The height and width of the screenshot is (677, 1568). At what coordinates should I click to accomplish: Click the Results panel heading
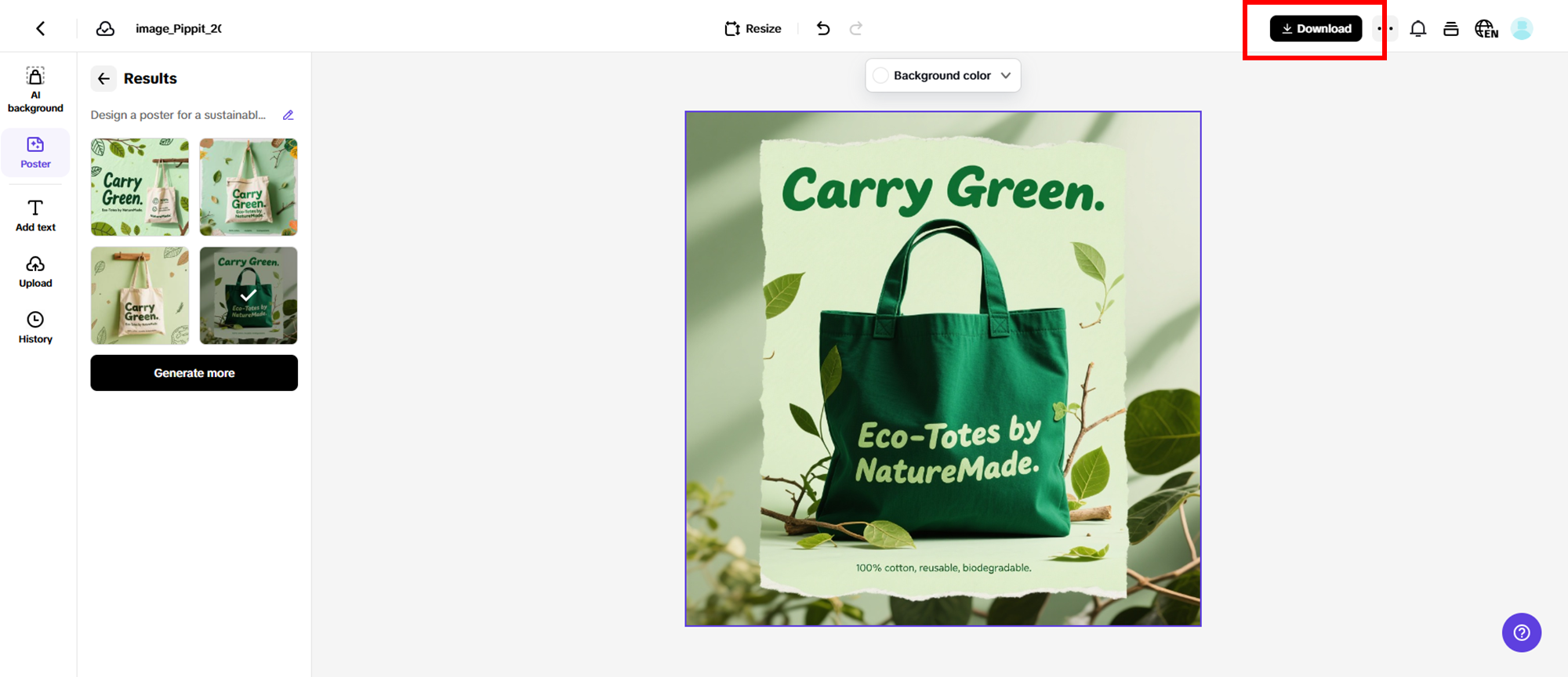(151, 78)
